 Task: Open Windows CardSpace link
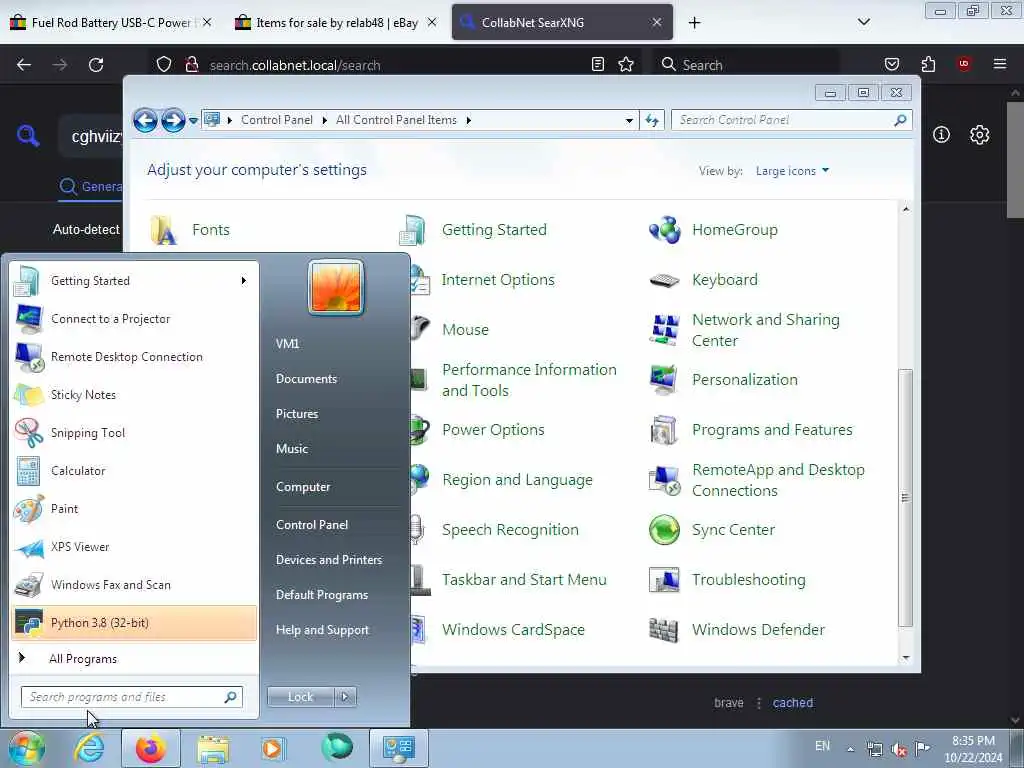(x=513, y=630)
